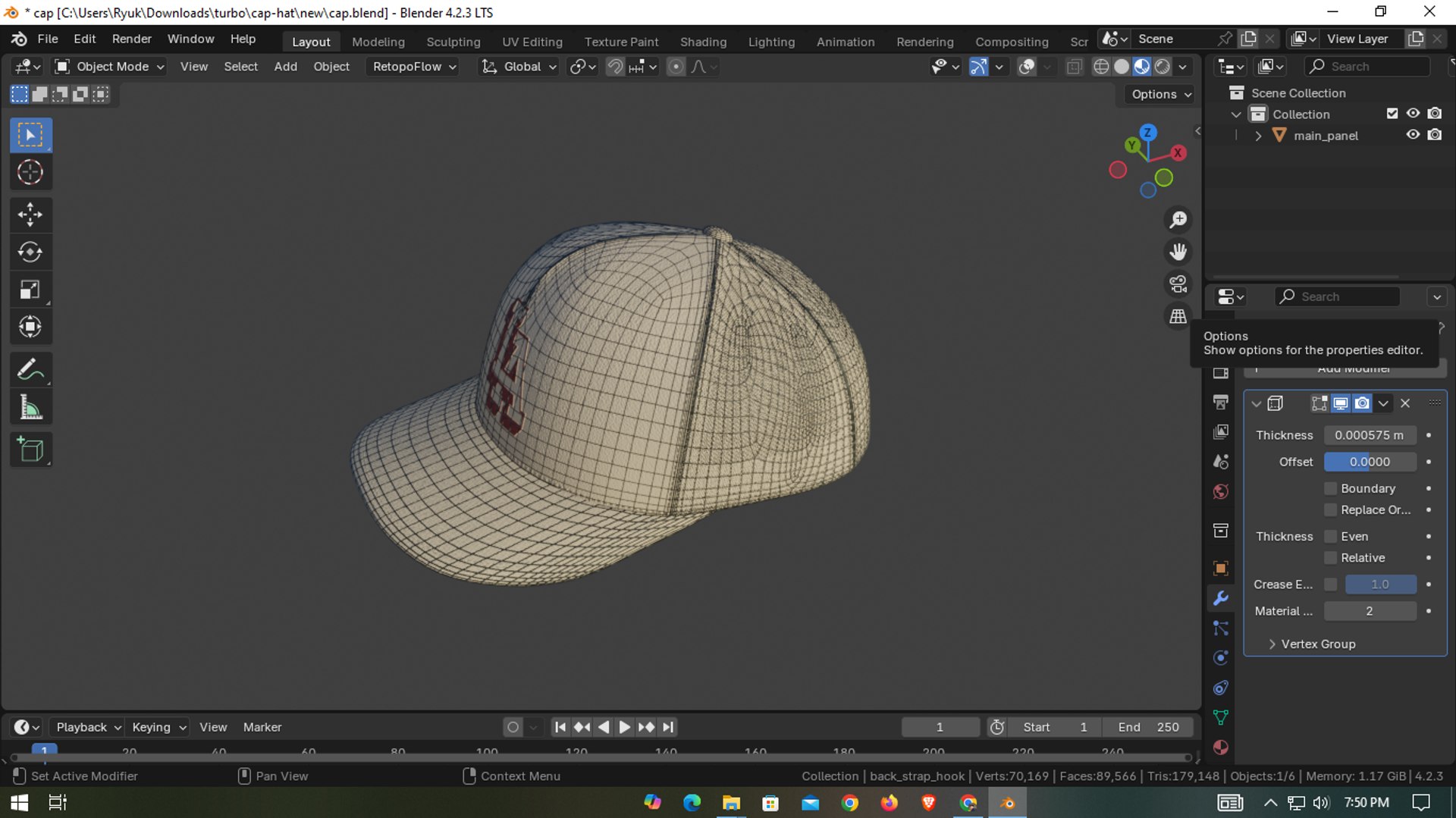Click the Pan view hand icon
This screenshot has width=1456, height=818.
pyautogui.click(x=1178, y=252)
